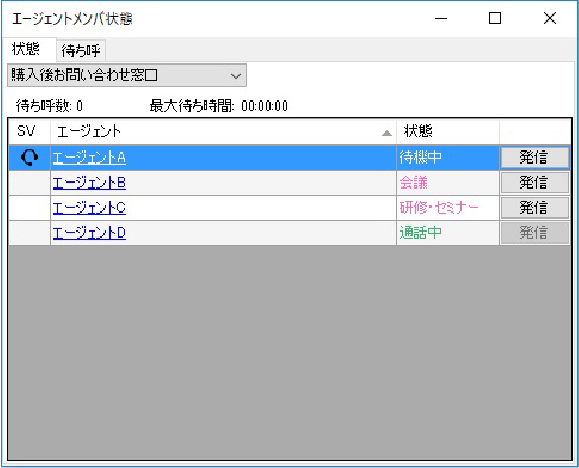Open the エージェントC link
Screen dimensions: 579x468
[x=89, y=208]
